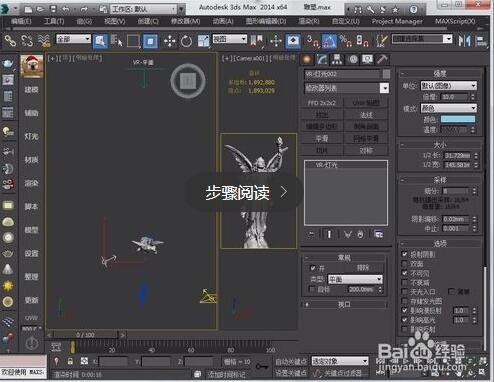Image resolution: width=494 pixels, height=382 pixels.
Task: Open the 编辑(E) menu
Action: click(x=21, y=22)
